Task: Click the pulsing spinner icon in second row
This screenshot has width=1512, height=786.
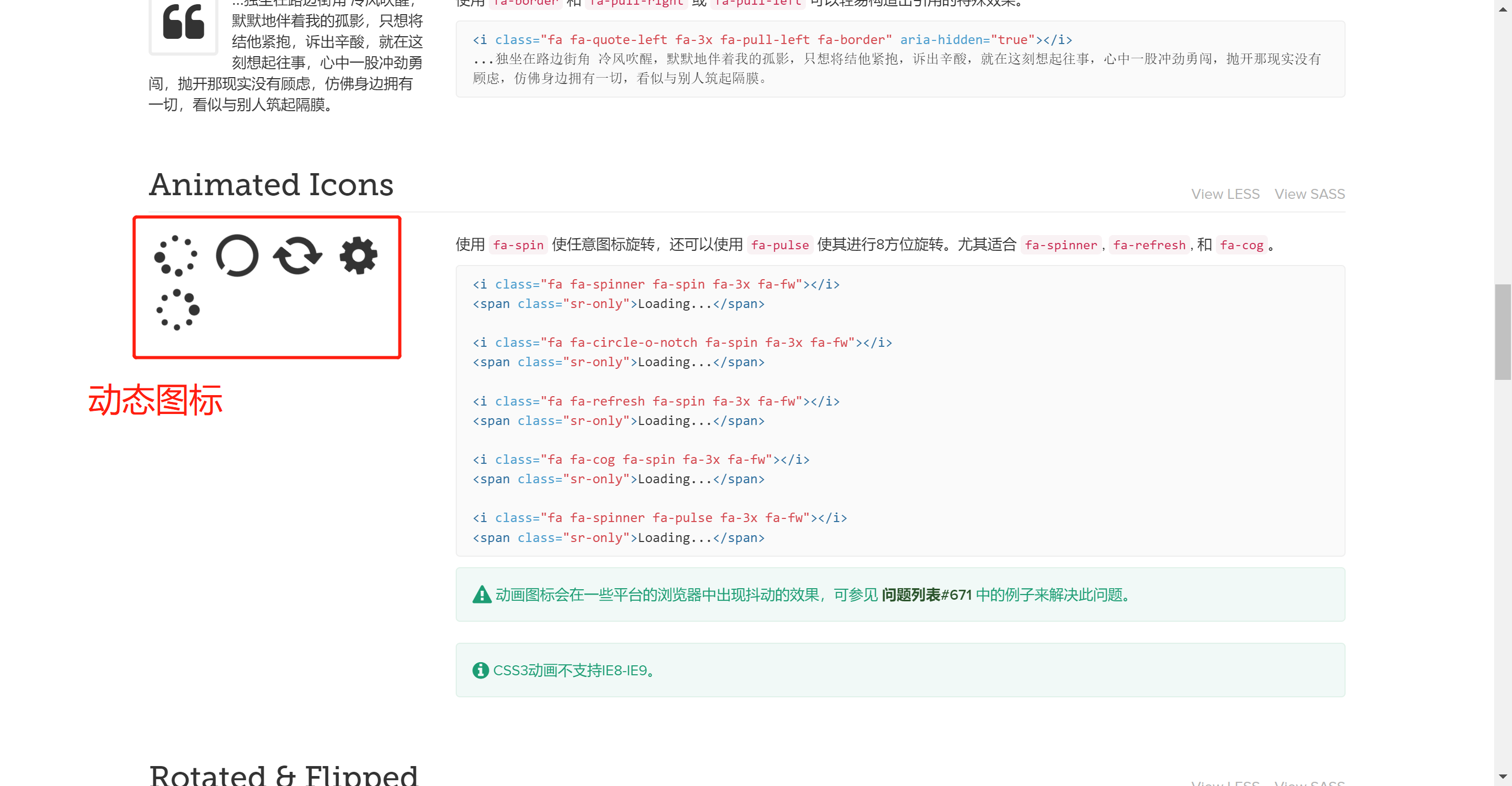Action: [x=178, y=309]
